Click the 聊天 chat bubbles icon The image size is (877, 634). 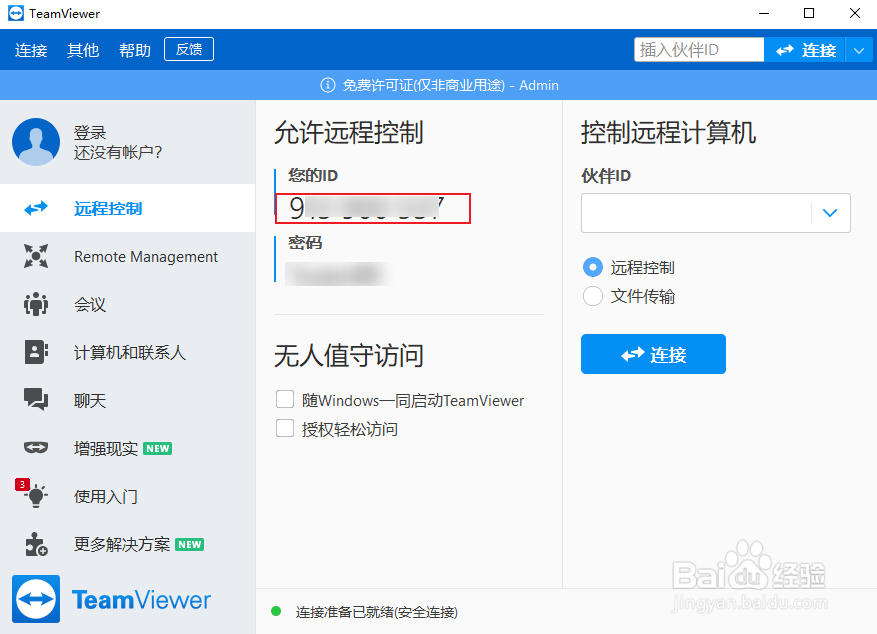point(36,400)
